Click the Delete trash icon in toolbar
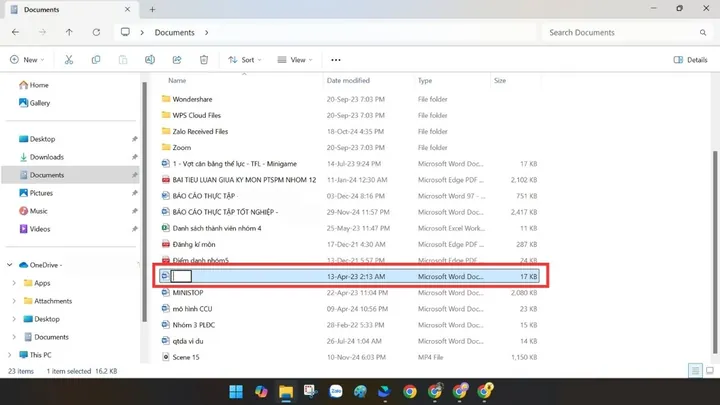720x405 pixels. pos(204,60)
